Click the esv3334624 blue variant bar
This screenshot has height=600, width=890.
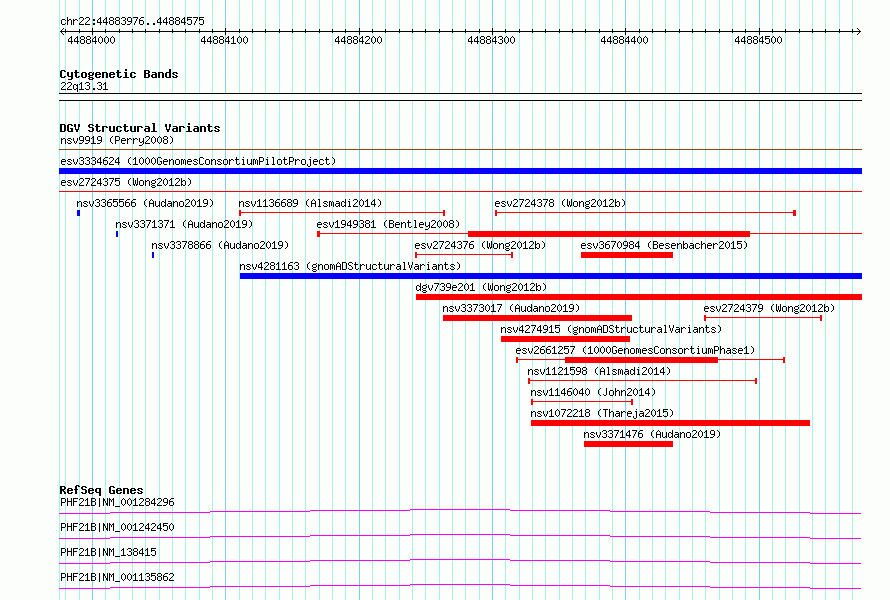click(x=460, y=171)
